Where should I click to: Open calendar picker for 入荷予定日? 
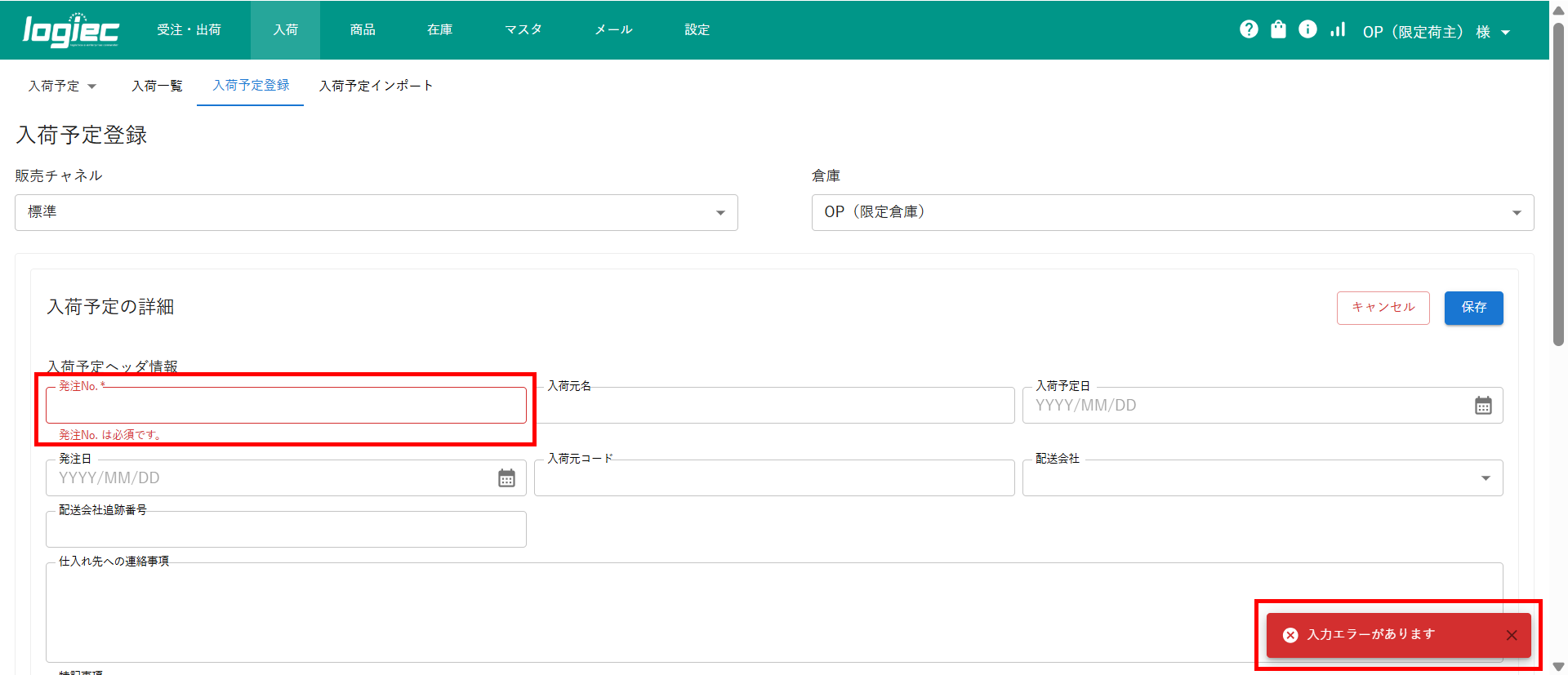[1483, 406]
